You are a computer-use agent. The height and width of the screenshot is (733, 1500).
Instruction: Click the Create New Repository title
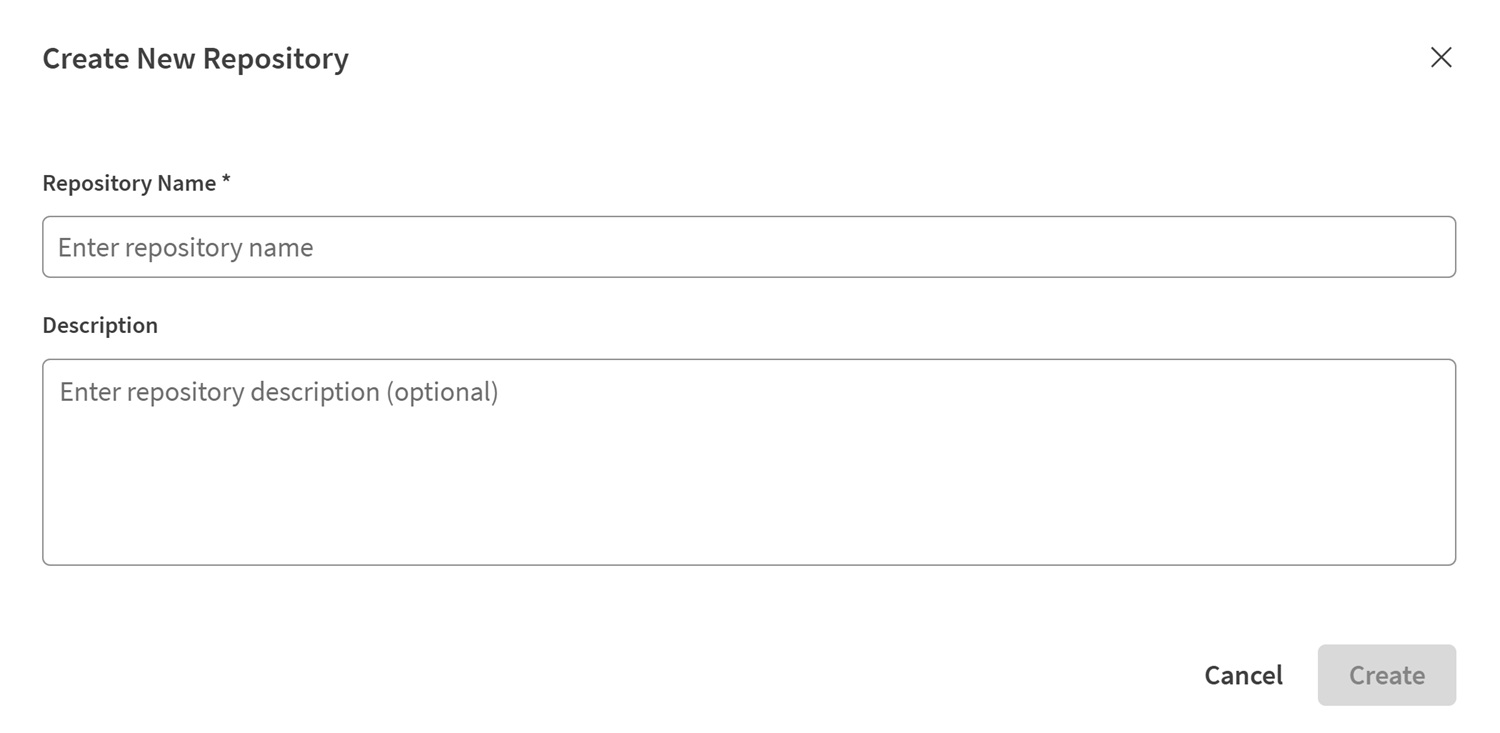click(194, 58)
